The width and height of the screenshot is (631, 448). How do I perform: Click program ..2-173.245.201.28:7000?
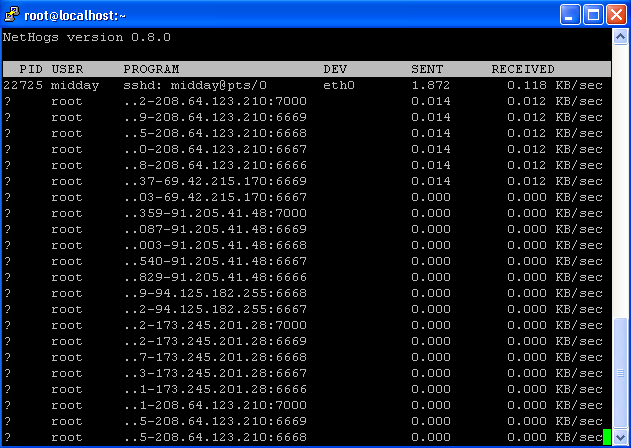click(x=215, y=325)
